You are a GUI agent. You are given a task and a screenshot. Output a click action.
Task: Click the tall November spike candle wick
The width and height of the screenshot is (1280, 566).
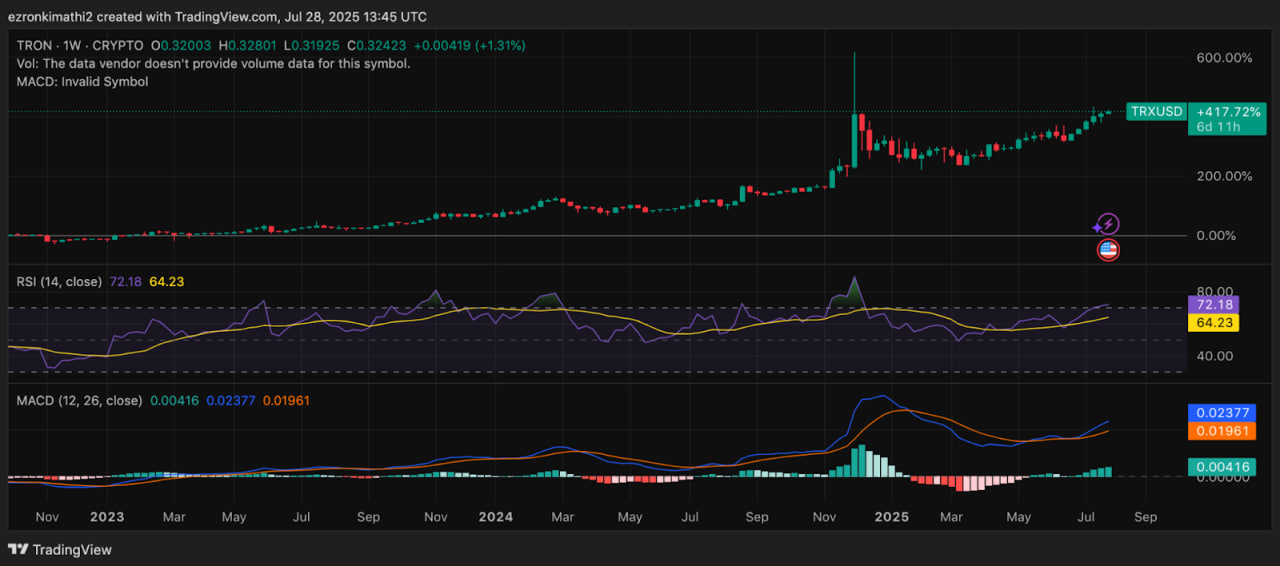click(x=855, y=80)
